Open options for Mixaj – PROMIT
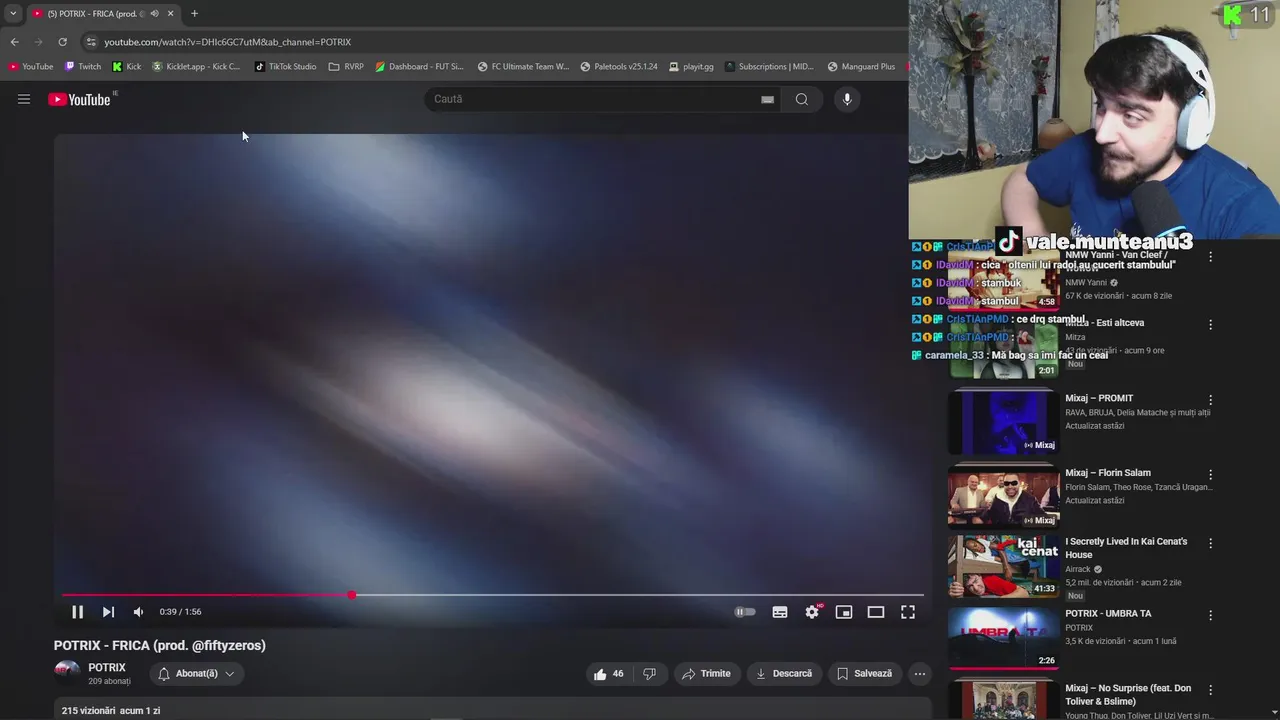 click(x=1210, y=401)
